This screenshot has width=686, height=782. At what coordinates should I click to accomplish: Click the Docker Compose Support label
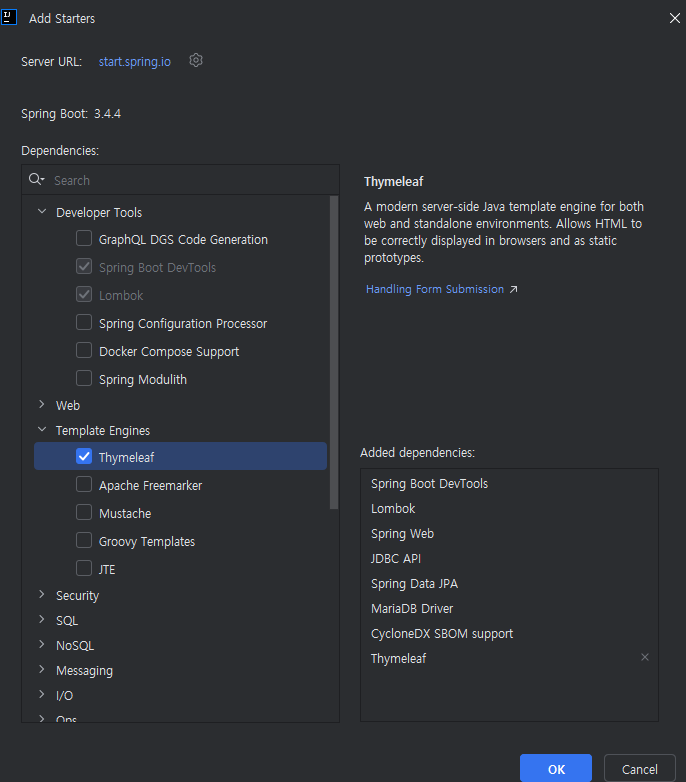pyautogui.click(x=169, y=352)
